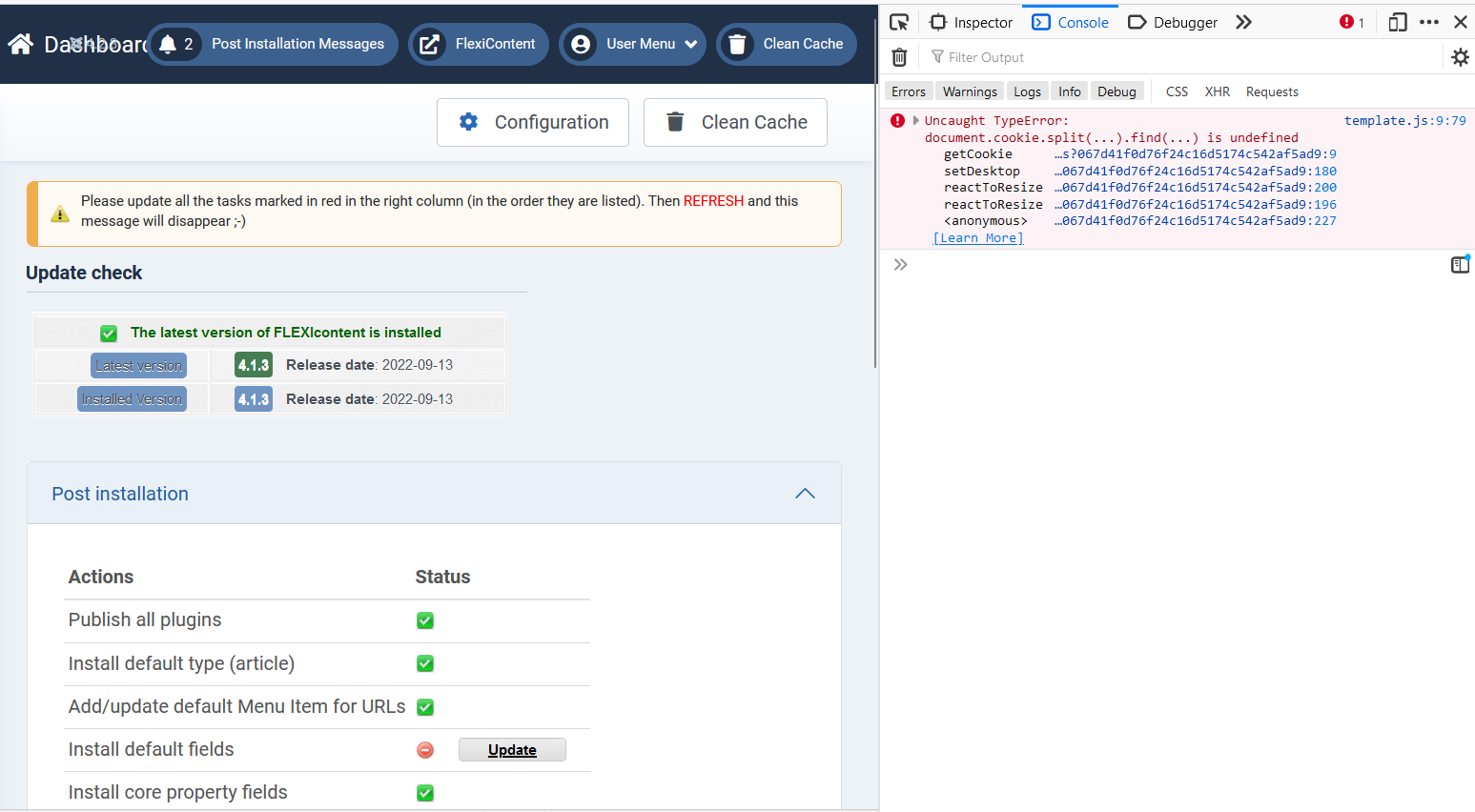Click Publish all plugins status check
The image size is (1475, 812).
pyautogui.click(x=425, y=620)
